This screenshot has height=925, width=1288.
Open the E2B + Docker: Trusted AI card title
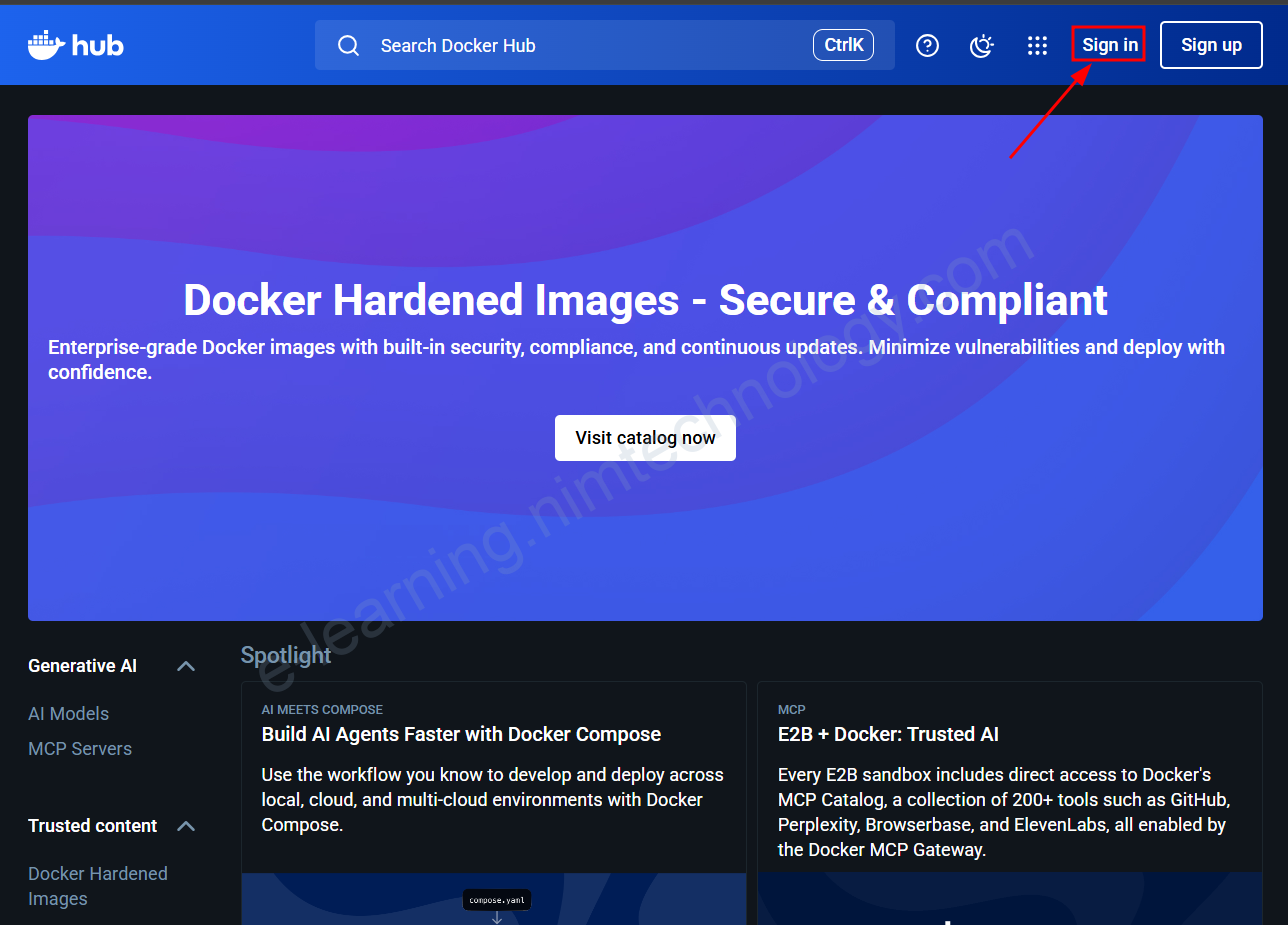[x=888, y=734]
